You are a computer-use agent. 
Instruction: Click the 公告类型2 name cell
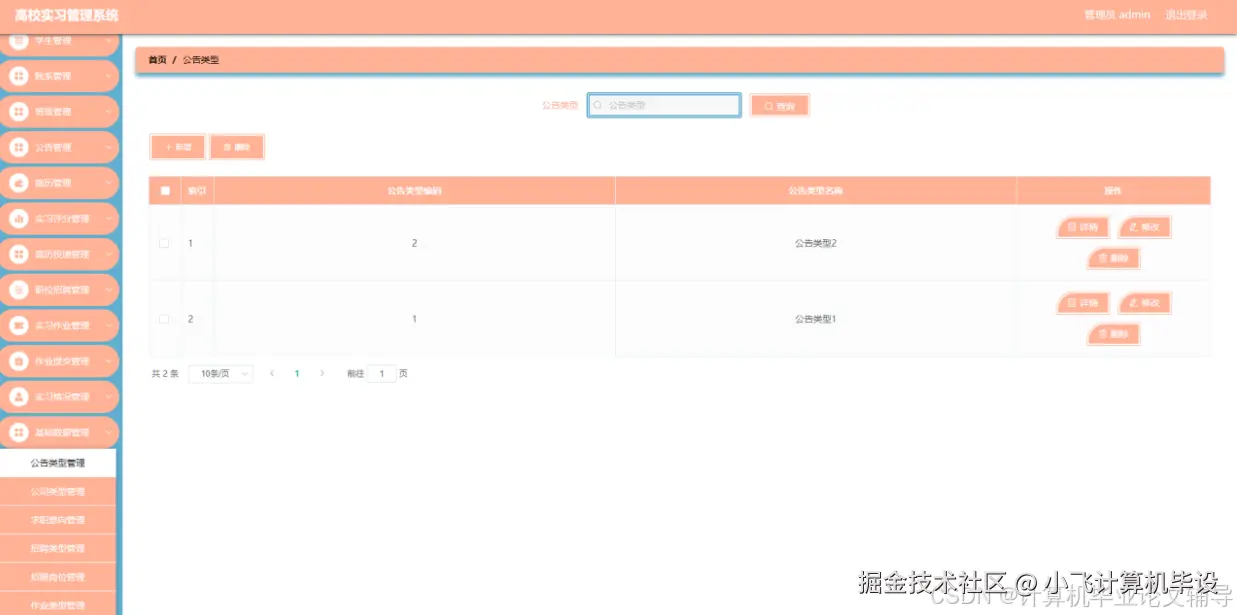(815, 243)
